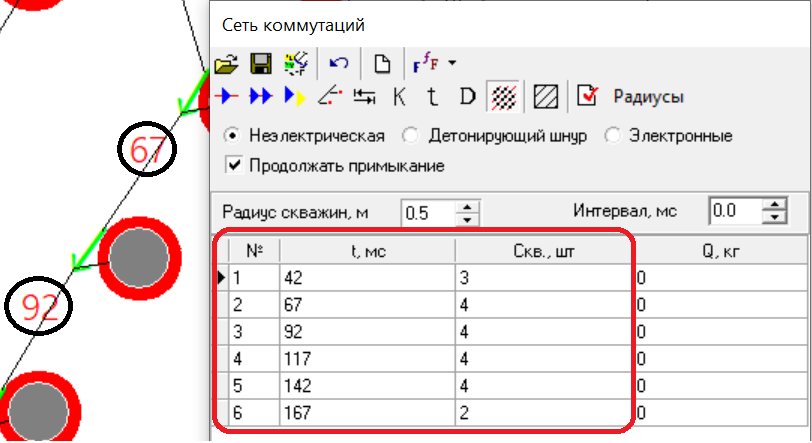Toggle the Радиусы checkbox icon
Viewport: 812px width, 443px height.
point(587,96)
